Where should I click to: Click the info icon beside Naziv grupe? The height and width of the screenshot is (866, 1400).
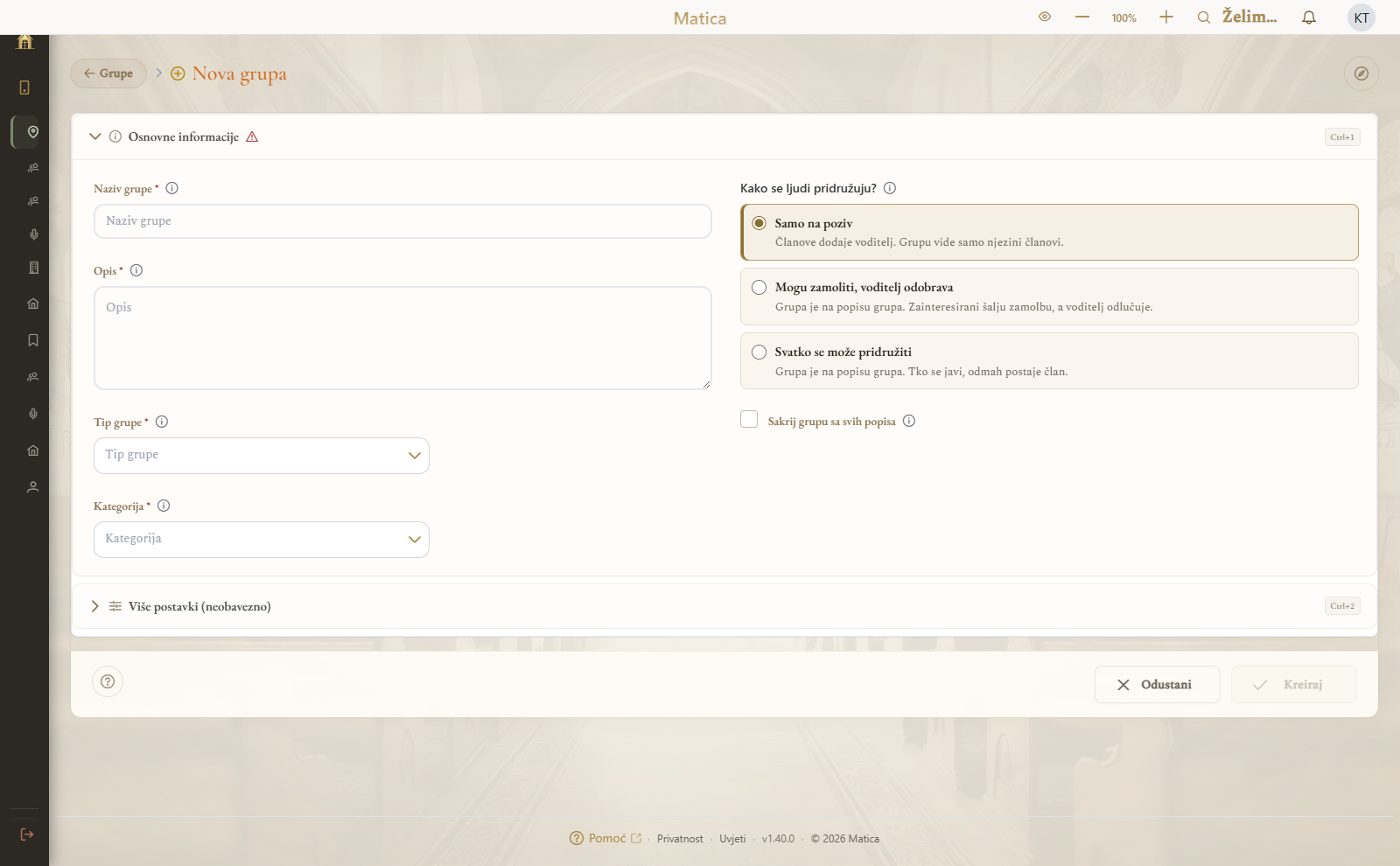click(x=172, y=188)
